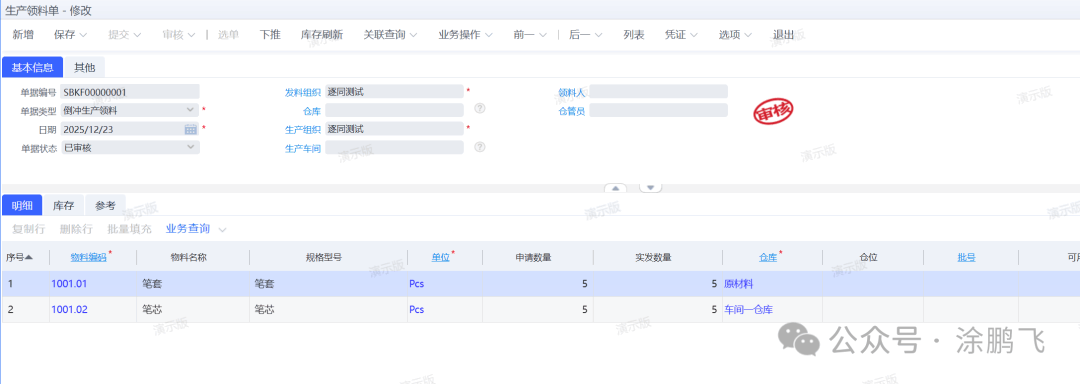Viewport: 1080px width, 384px height.
Task: Expand the 保存 dropdown menu
Action: 83,35
